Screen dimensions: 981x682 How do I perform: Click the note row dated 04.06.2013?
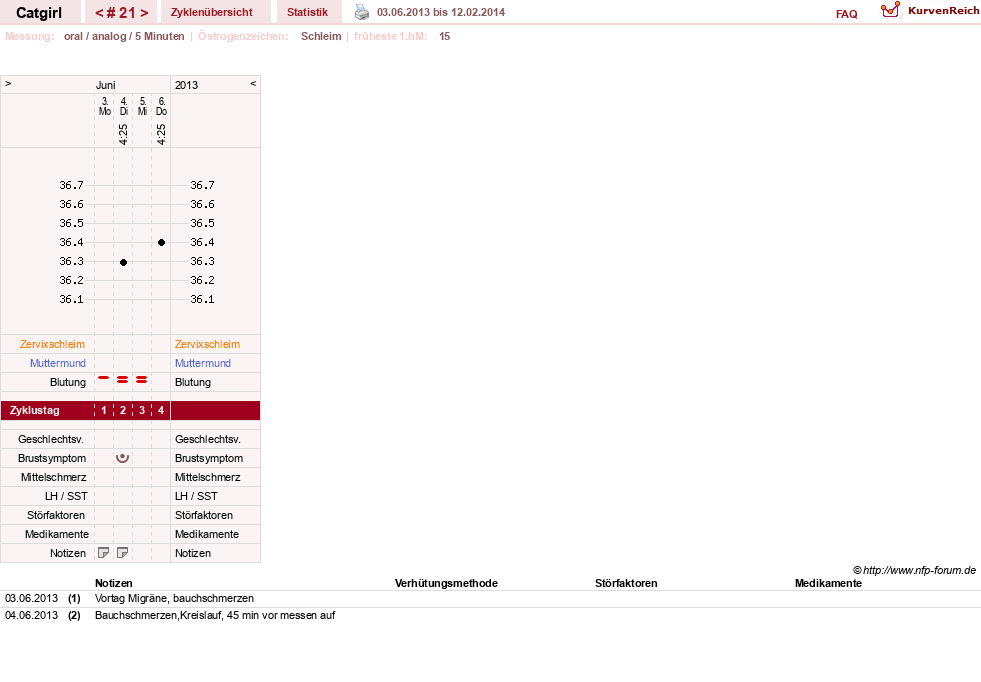tap(490, 616)
